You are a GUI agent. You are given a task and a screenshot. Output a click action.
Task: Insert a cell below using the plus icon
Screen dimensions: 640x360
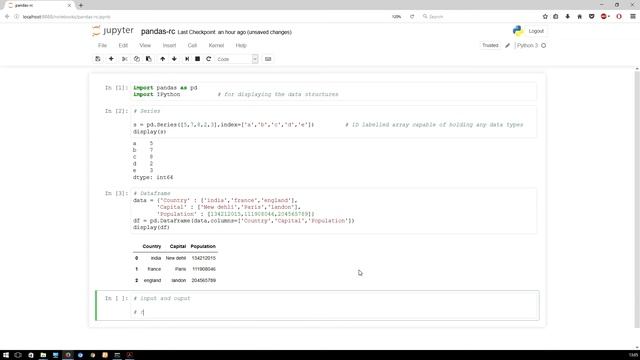[x=111, y=59]
